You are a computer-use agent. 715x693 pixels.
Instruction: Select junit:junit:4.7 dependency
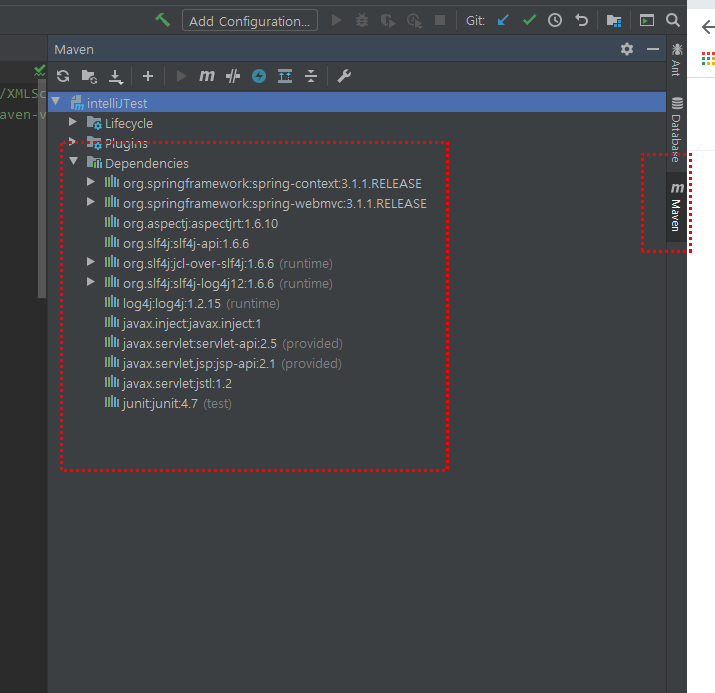coord(160,404)
